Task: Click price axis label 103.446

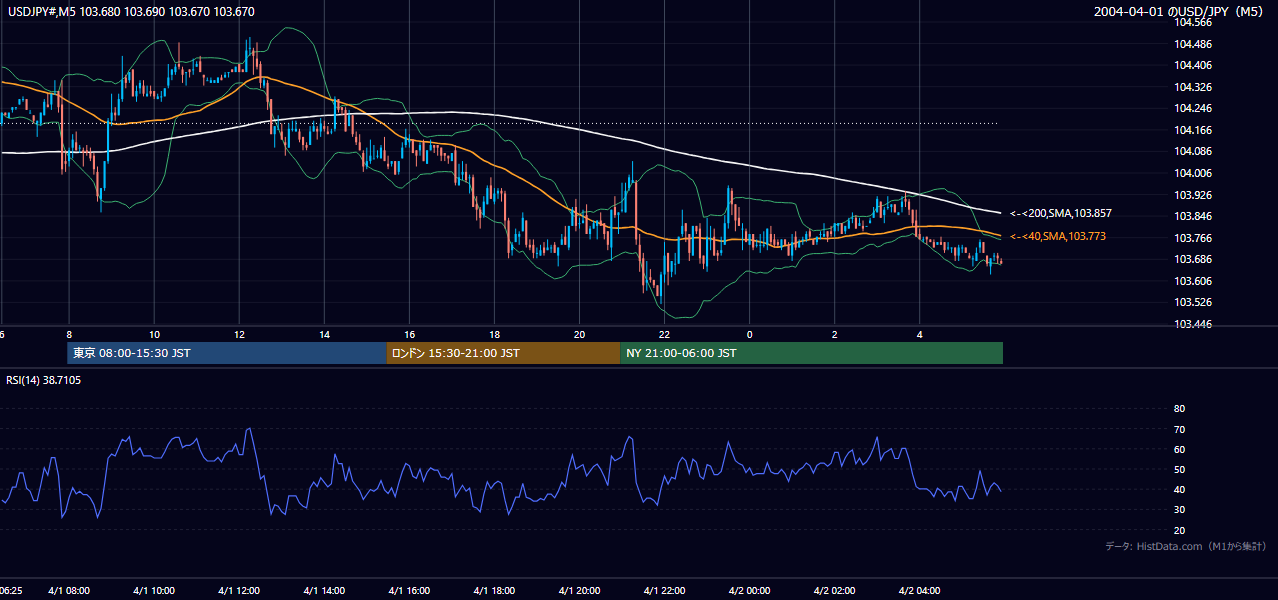Action: coord(1192,324)
